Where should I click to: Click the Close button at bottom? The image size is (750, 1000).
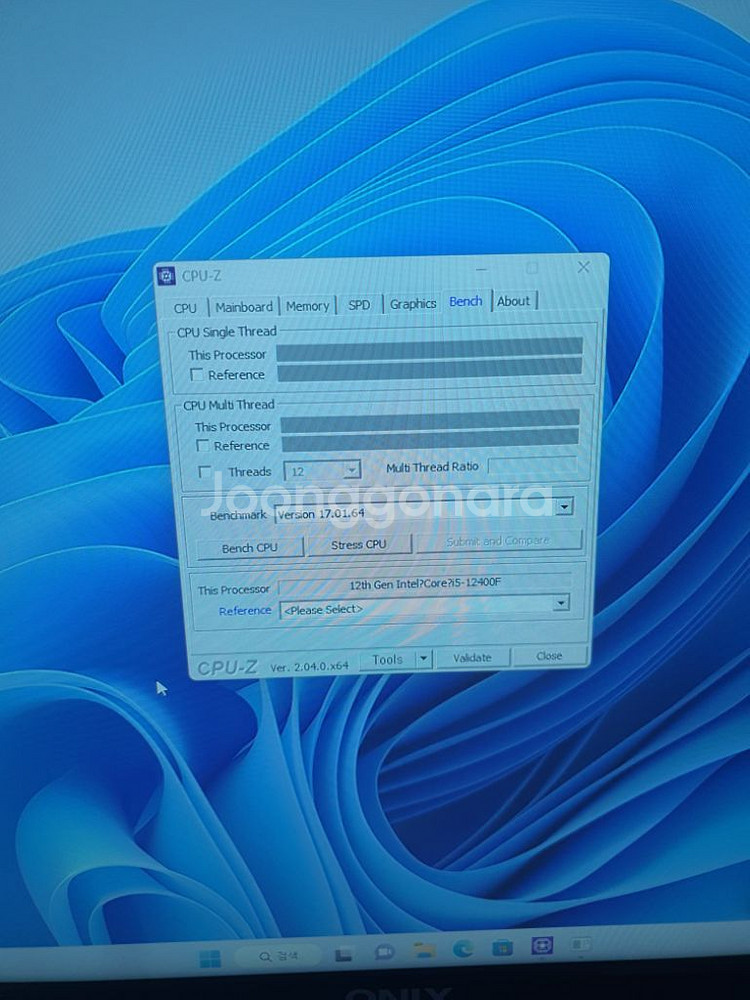pos(549,656)
